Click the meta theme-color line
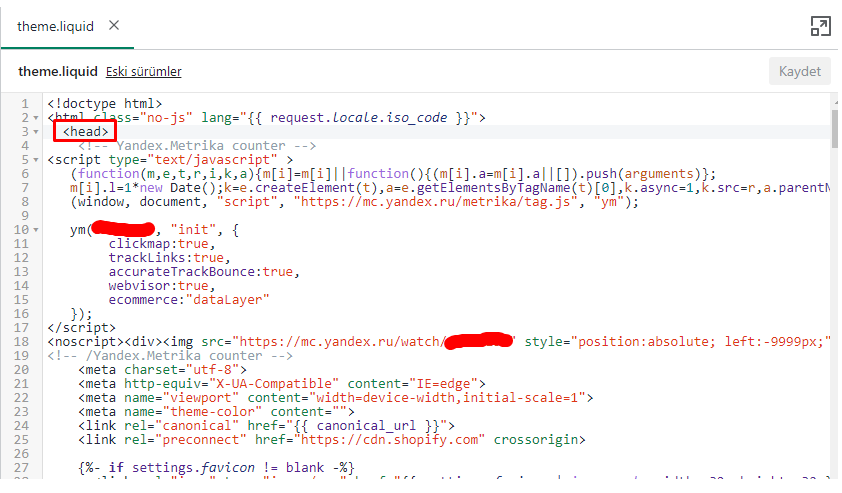This screenshot has height=493, width=842. point(216,411)
